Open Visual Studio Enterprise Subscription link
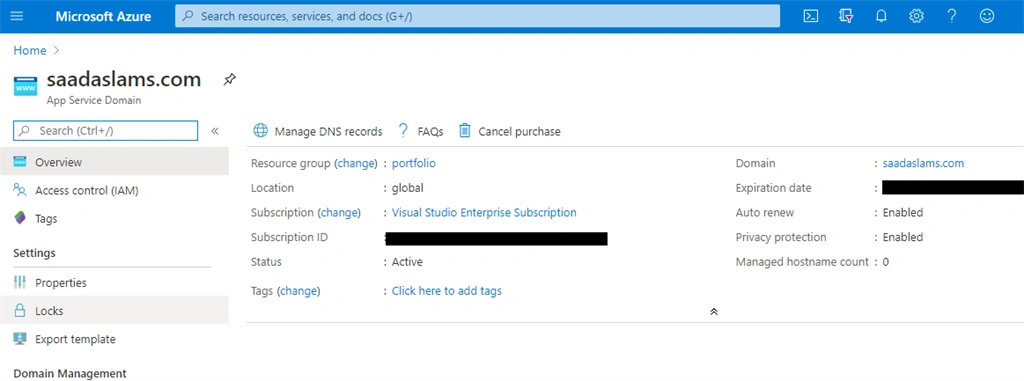1024x381 pixels. tap(484, 212)
